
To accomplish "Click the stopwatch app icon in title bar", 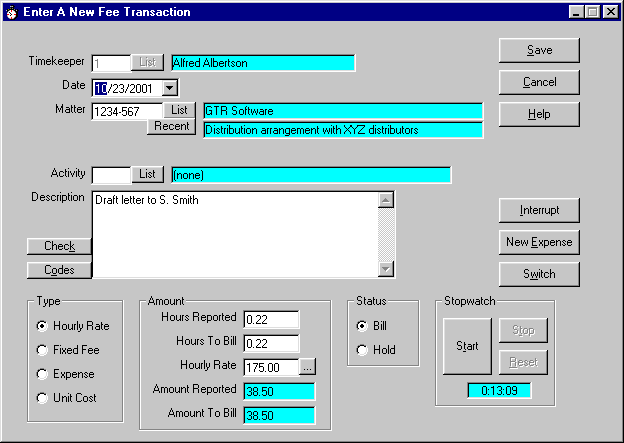I will [x=12, y=12].
